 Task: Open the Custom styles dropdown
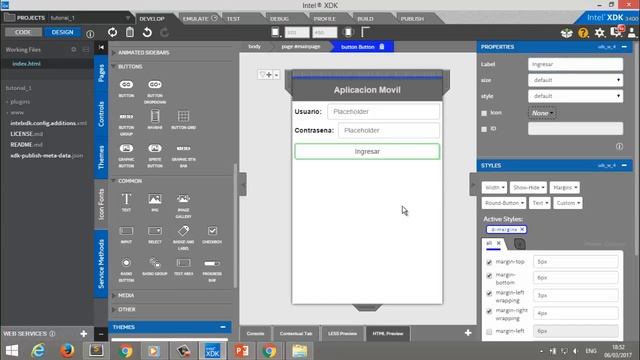(x=567, y=203)
